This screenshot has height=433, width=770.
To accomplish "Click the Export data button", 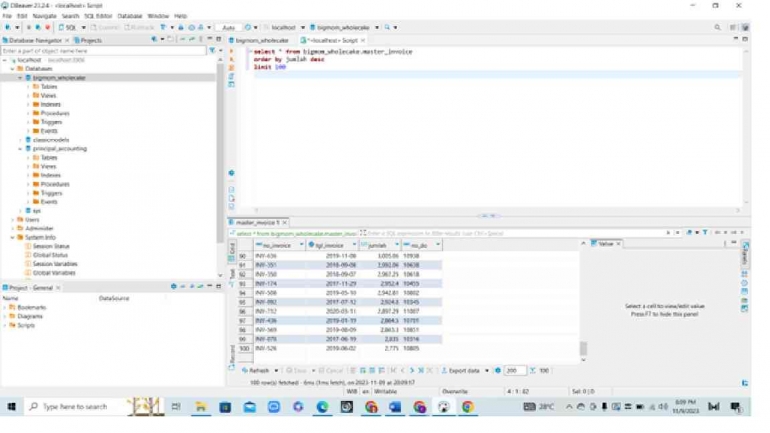I will click(x=460, y=371).
